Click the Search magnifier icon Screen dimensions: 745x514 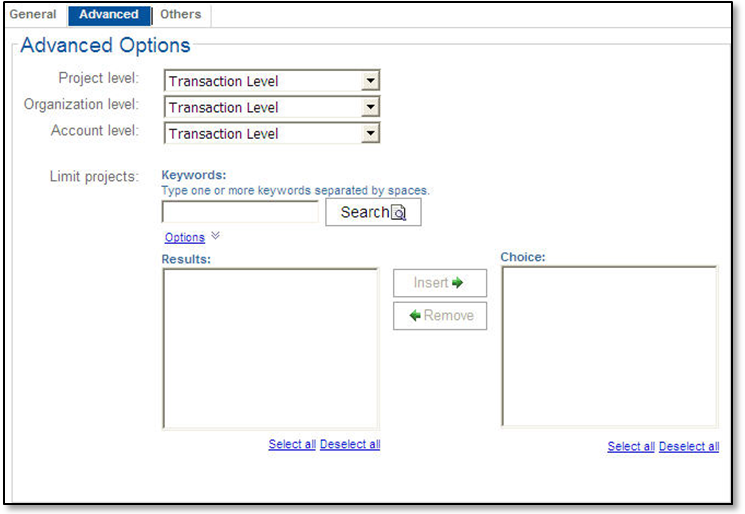tap(399, 213)
